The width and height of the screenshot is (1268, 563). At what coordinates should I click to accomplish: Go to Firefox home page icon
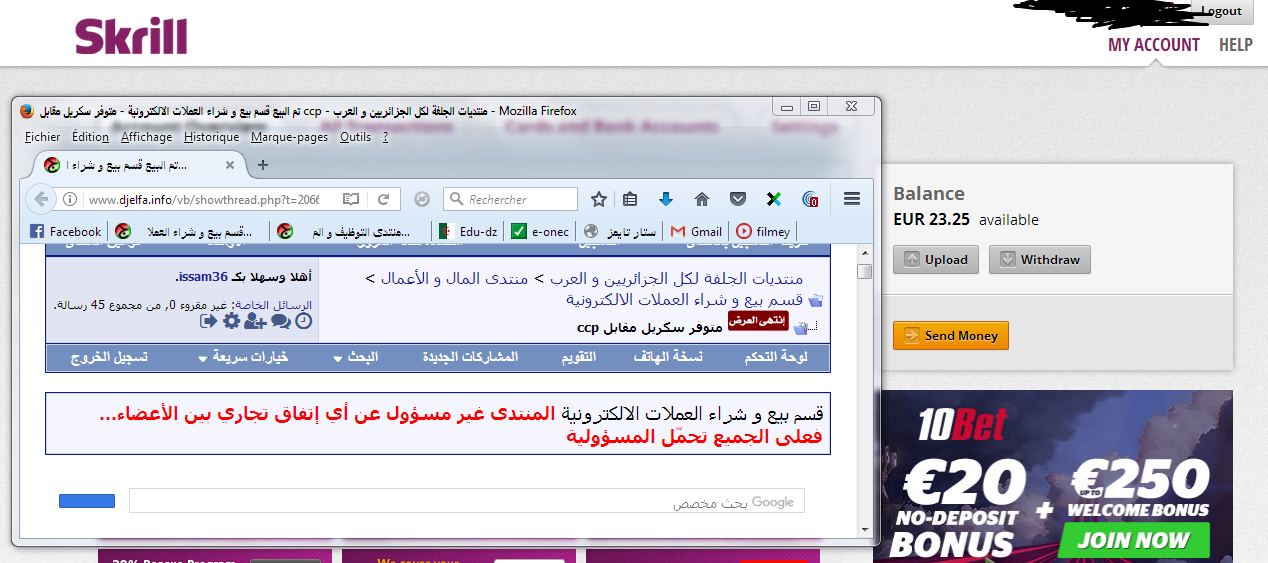(702, 199)
